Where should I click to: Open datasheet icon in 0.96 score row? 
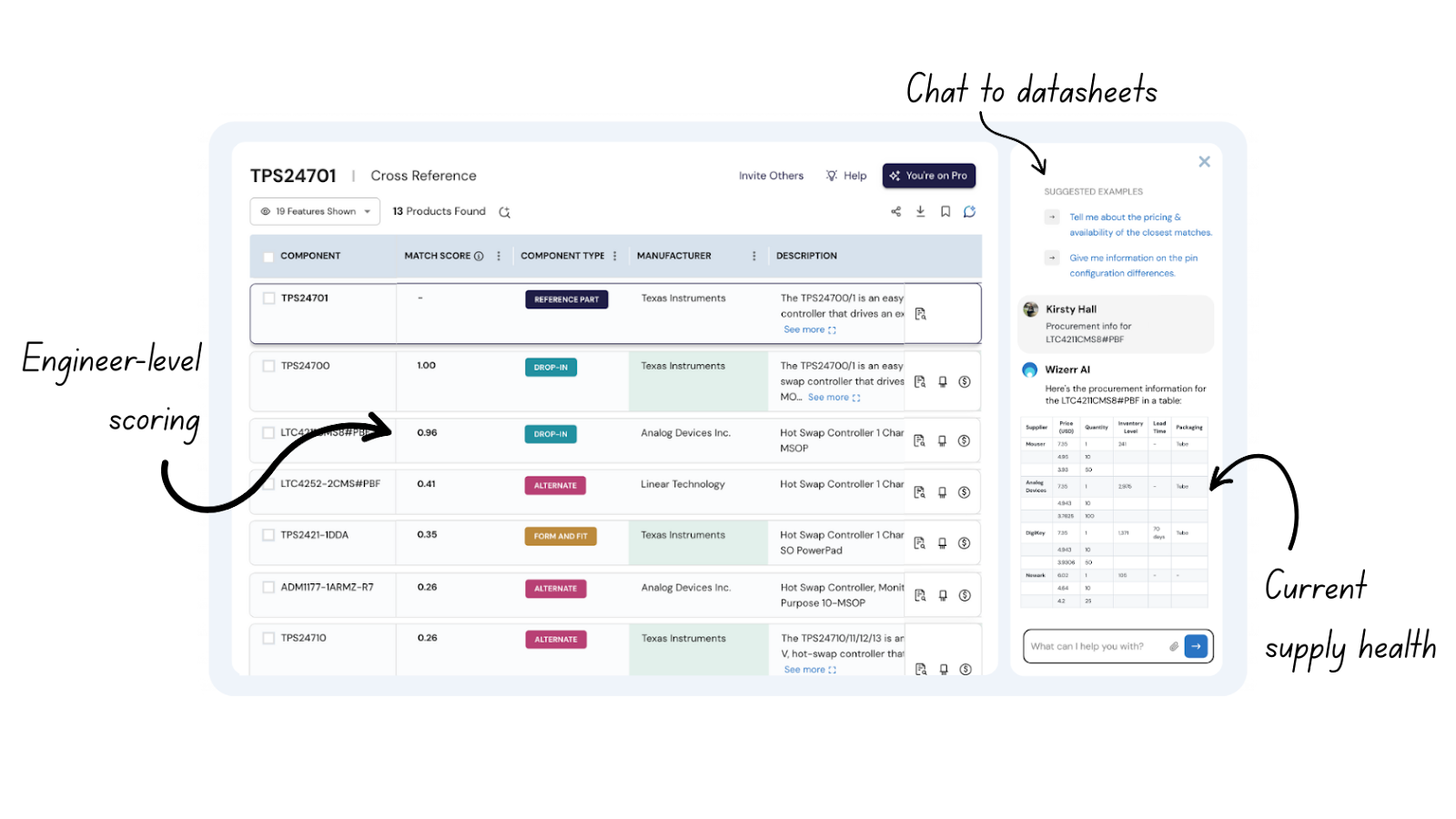pos(920,441)
